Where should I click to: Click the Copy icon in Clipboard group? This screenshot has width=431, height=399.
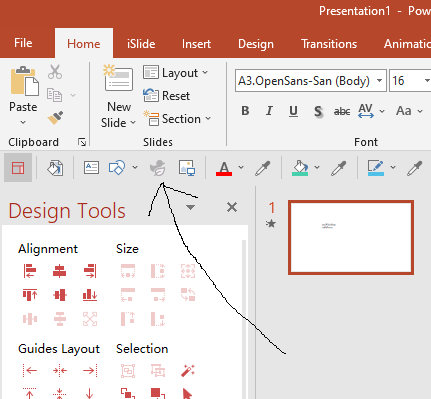click(x=54, y=95)
